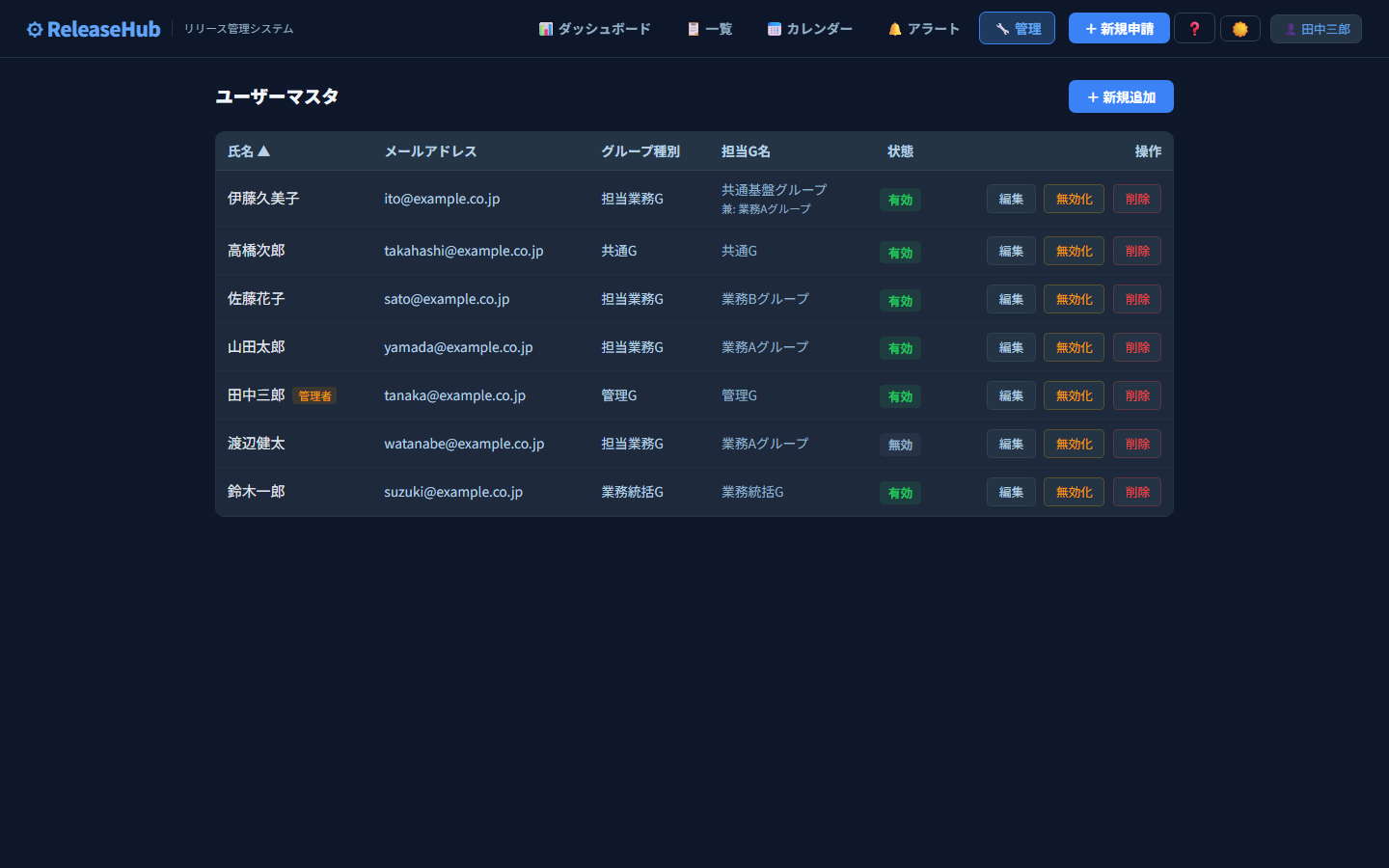Edit user 佐藤花子
1389x868 pixels.
(x=1011, y=299)
